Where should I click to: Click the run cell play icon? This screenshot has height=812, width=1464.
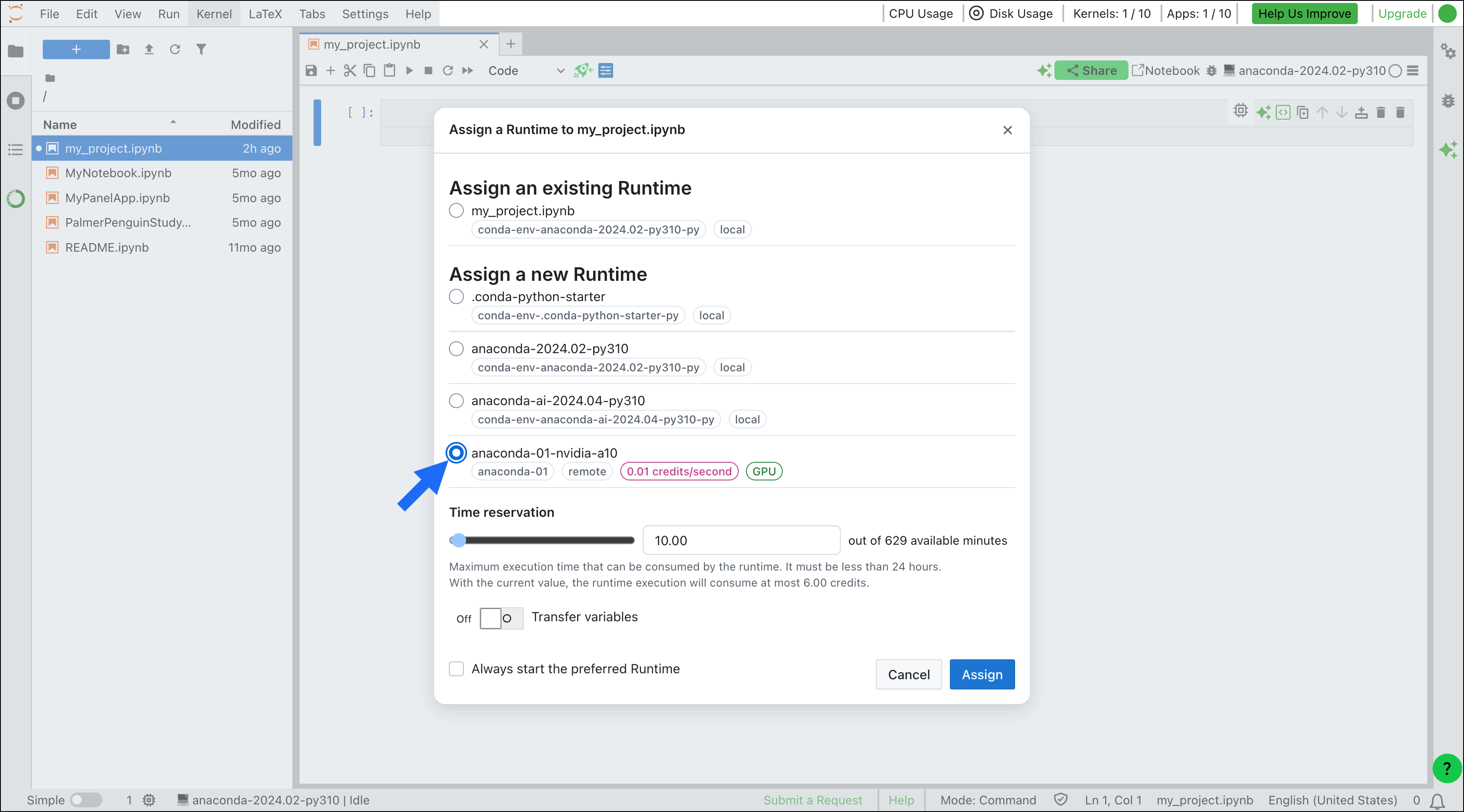409,71
